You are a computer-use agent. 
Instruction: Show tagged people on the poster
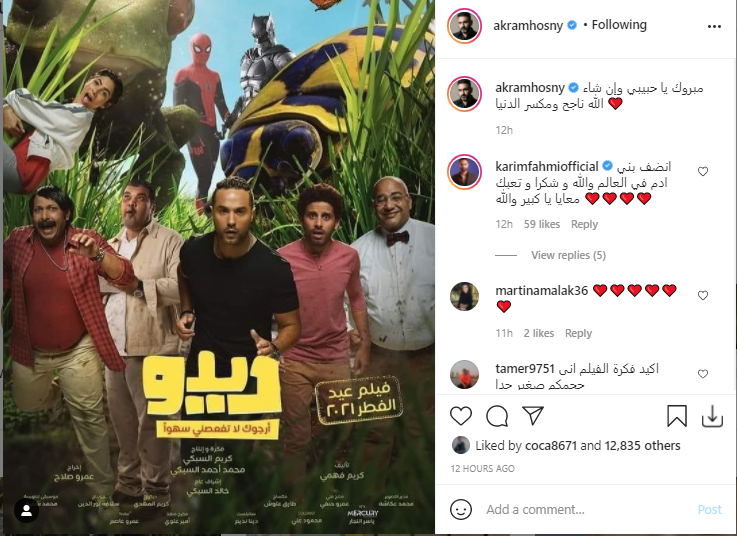pos(26,510)
